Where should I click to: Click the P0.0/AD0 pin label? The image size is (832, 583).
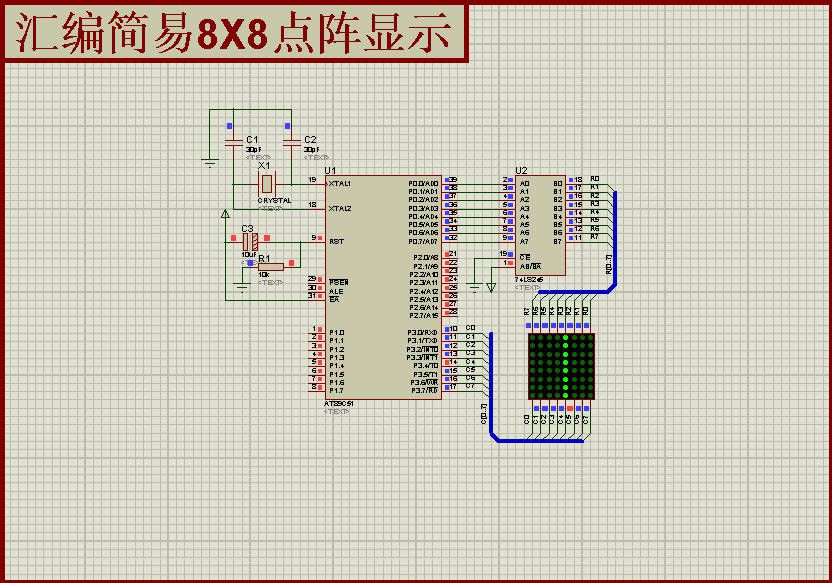click(423, 184)
